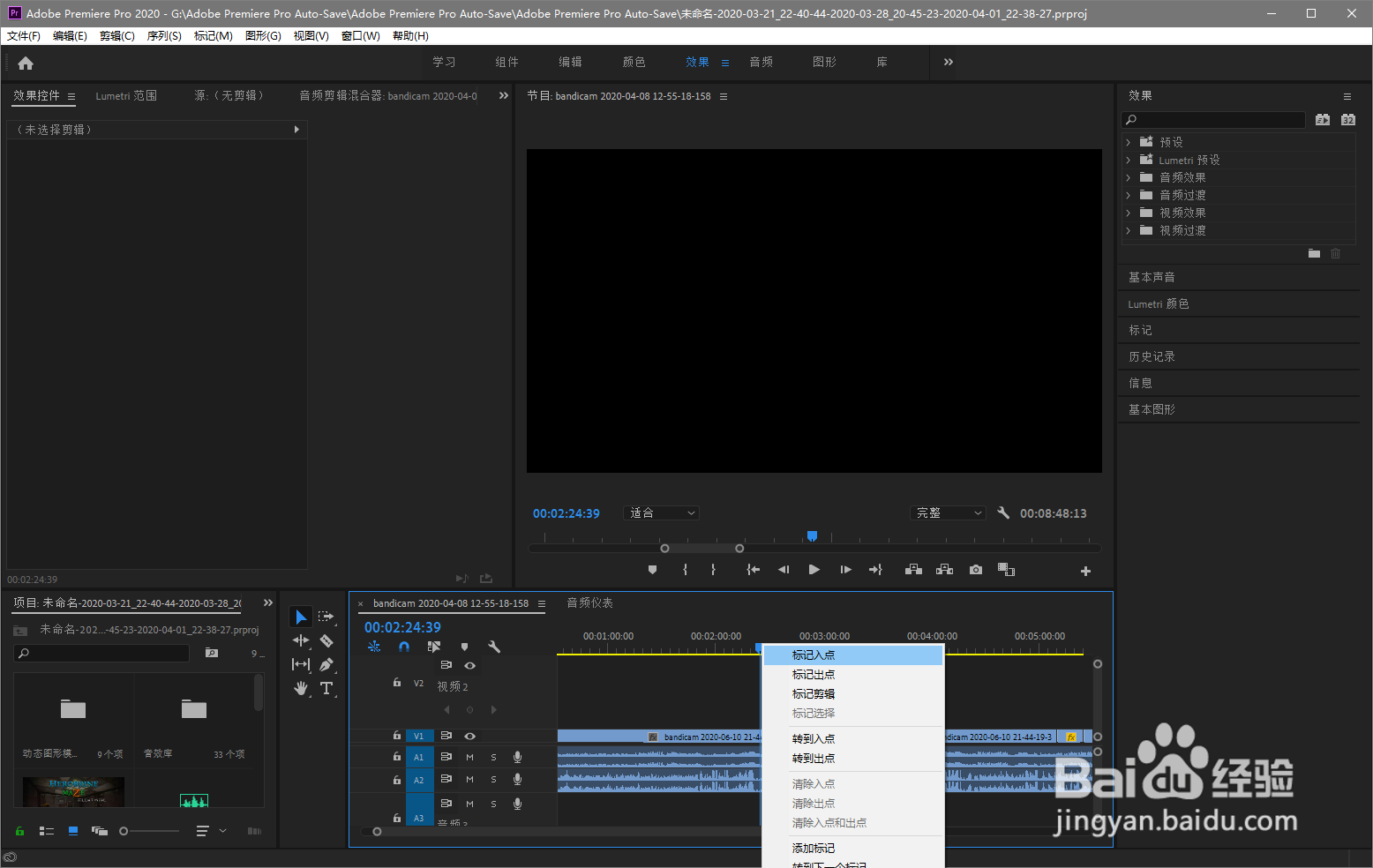Add marker from timeline header icon
This screenshot has height=868, width=1373.
[464, 647]
